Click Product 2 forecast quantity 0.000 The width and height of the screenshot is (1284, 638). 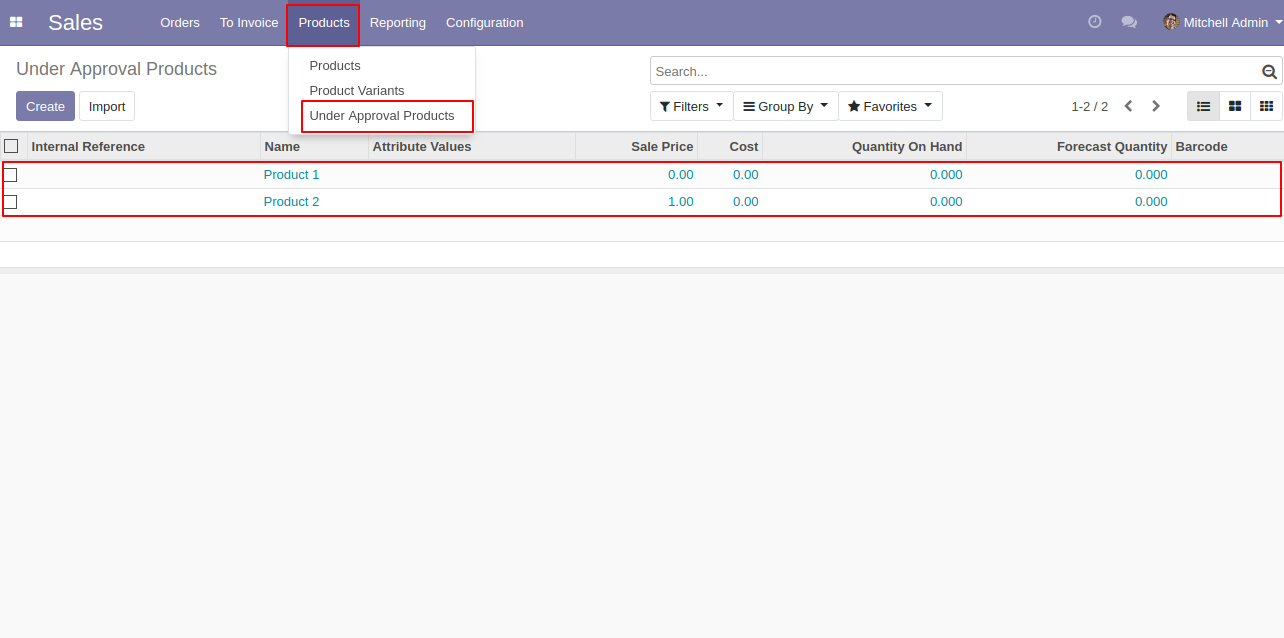coord(1151,202)
